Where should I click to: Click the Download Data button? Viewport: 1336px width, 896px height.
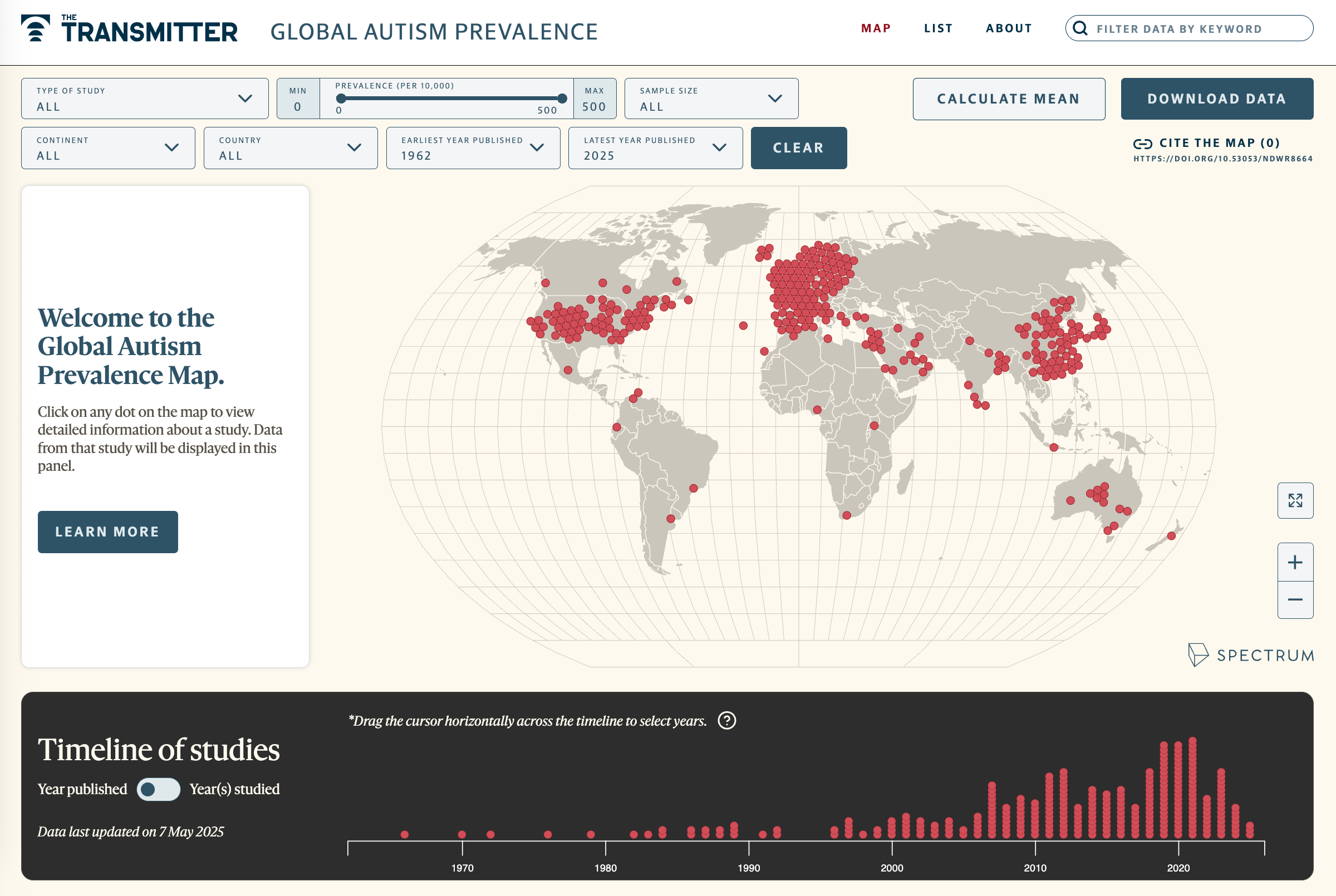(x=1216, y=99)
